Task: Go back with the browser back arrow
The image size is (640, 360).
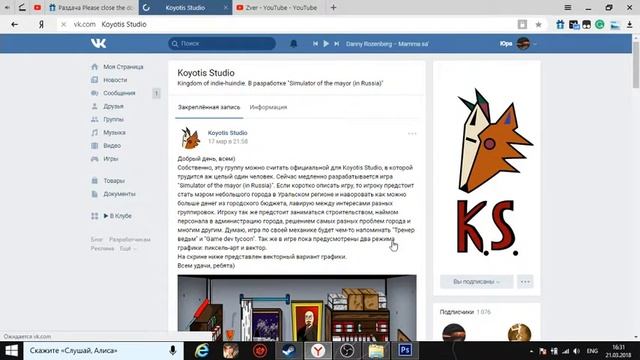Action: click(15, 24)
